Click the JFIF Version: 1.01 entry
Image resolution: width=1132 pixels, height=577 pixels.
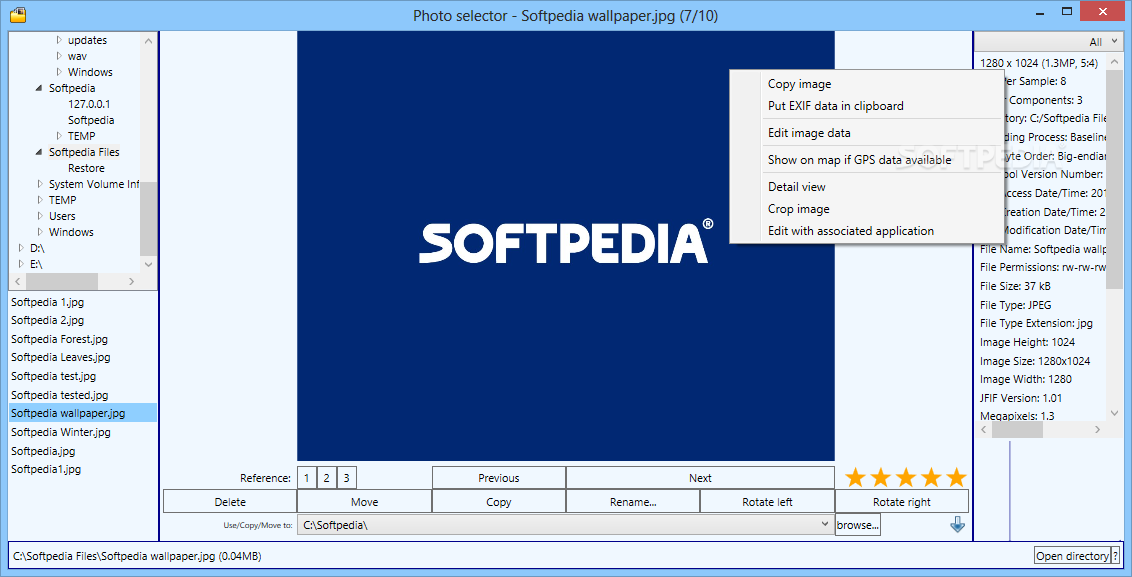pos(1020,398)
